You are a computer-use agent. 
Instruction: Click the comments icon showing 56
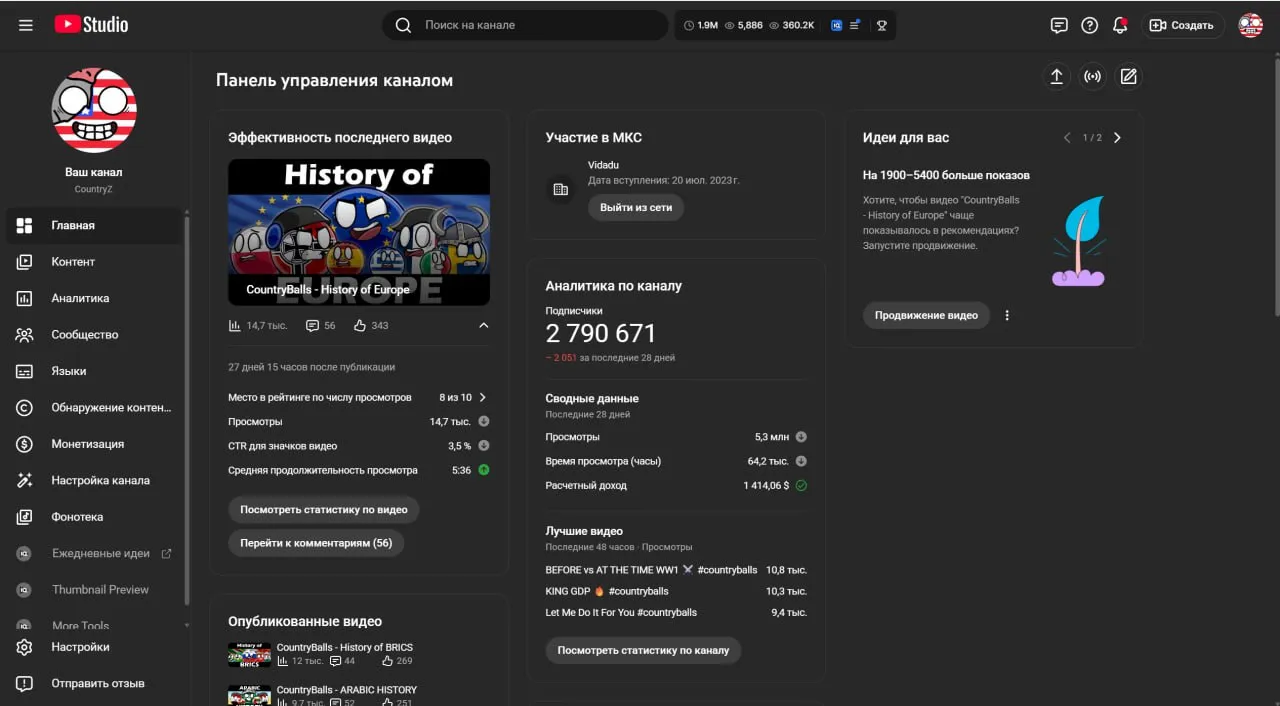pyautogui.click(x=312, y=325)
